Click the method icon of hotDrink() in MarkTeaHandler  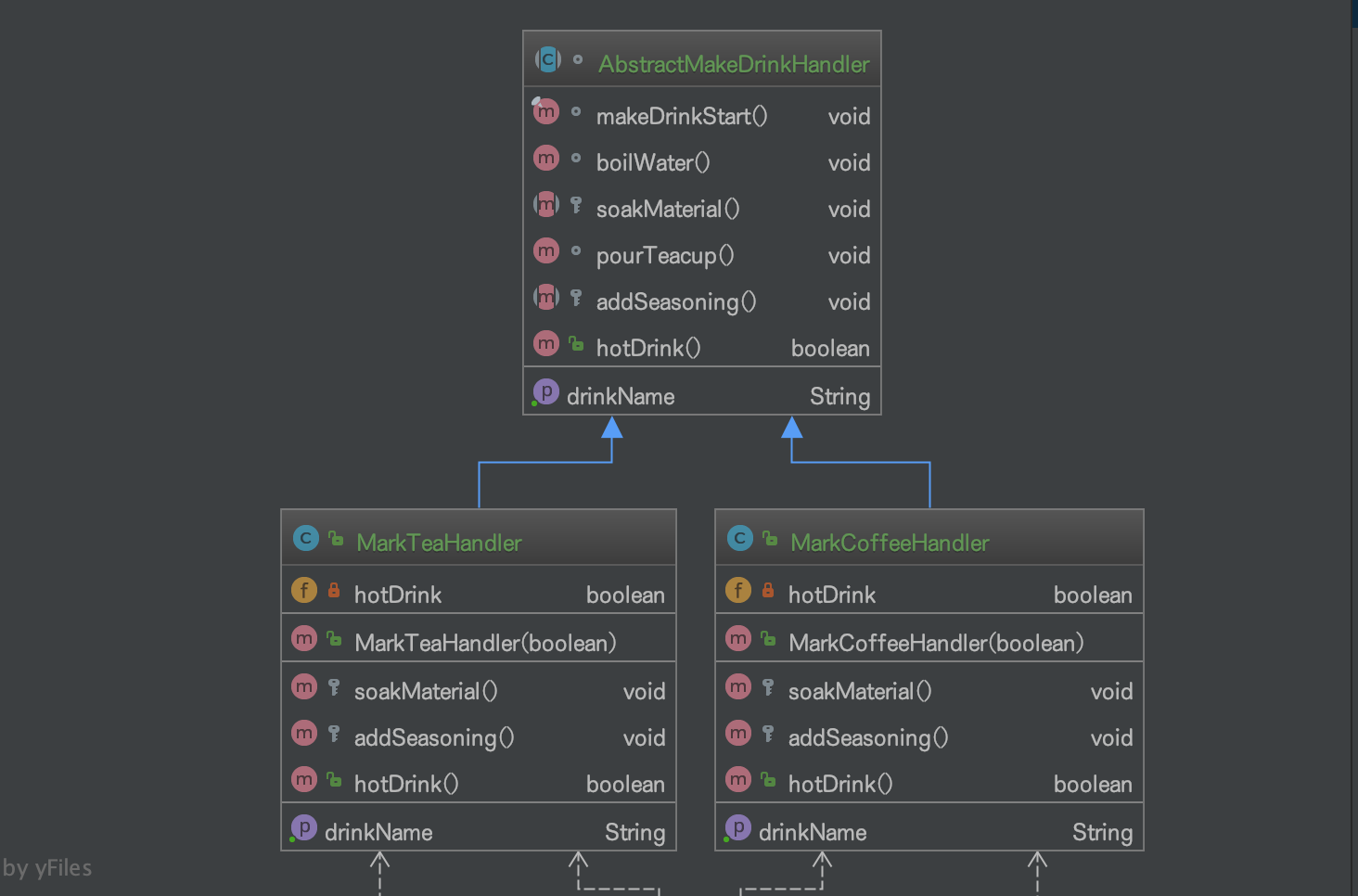click(x=304, y=779)
